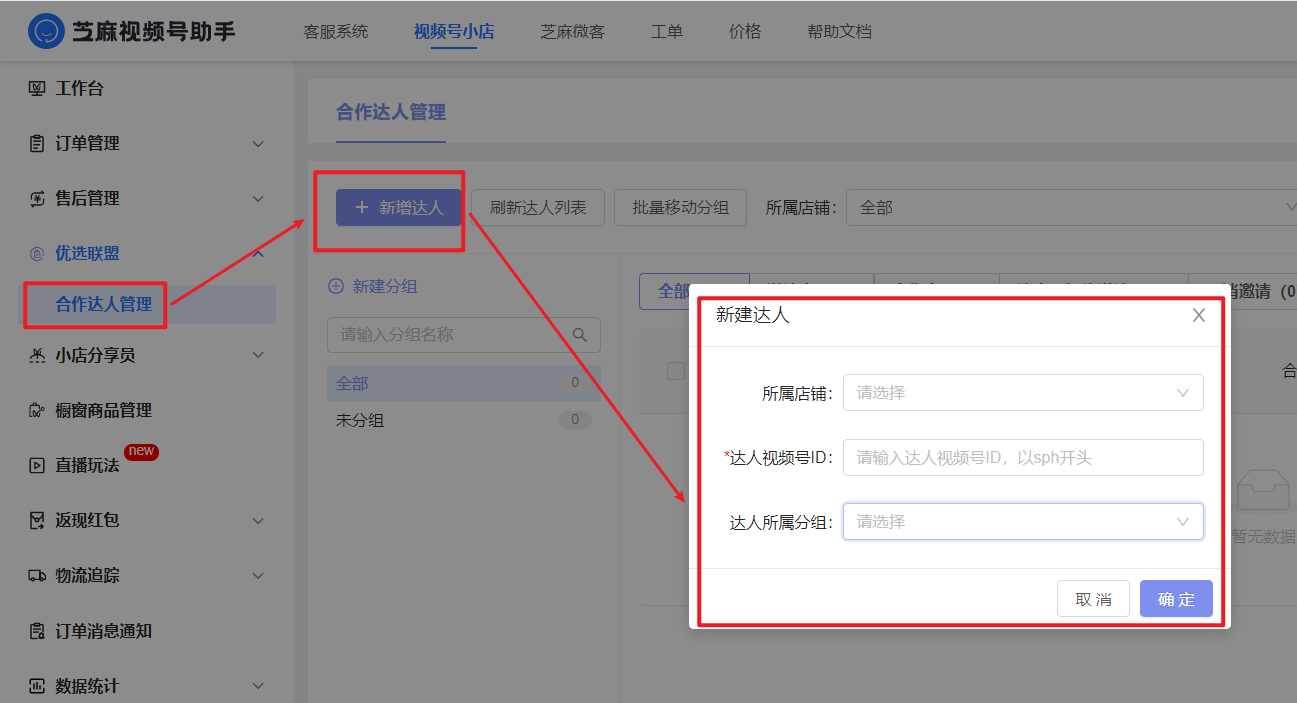Image resolution: width=1297 pixels, height=703 pixels.
Task: Select the 合作达人管理 page tab
Action: tap(391, 112)
